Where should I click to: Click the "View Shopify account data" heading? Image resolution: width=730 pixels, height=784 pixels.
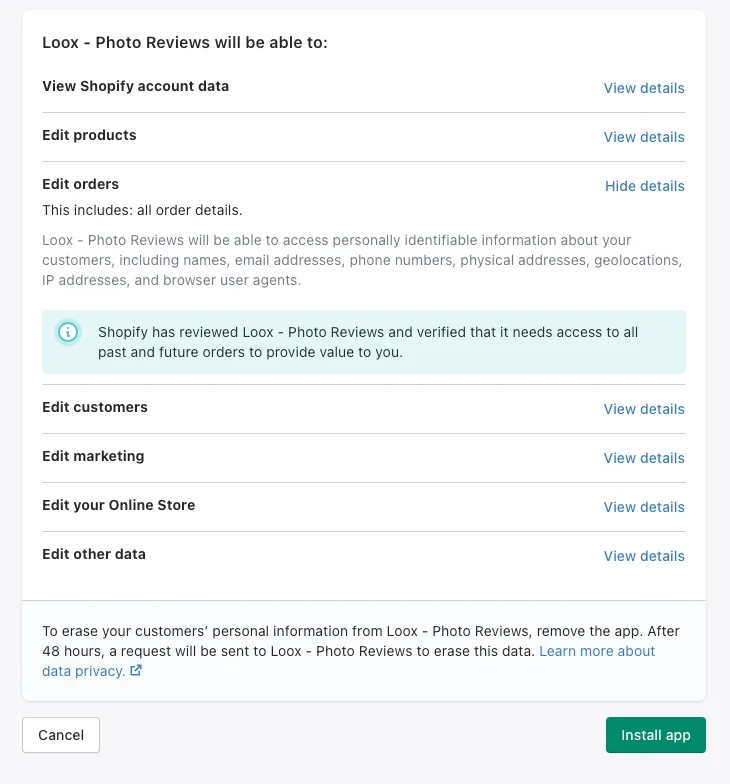click(135, 86)
